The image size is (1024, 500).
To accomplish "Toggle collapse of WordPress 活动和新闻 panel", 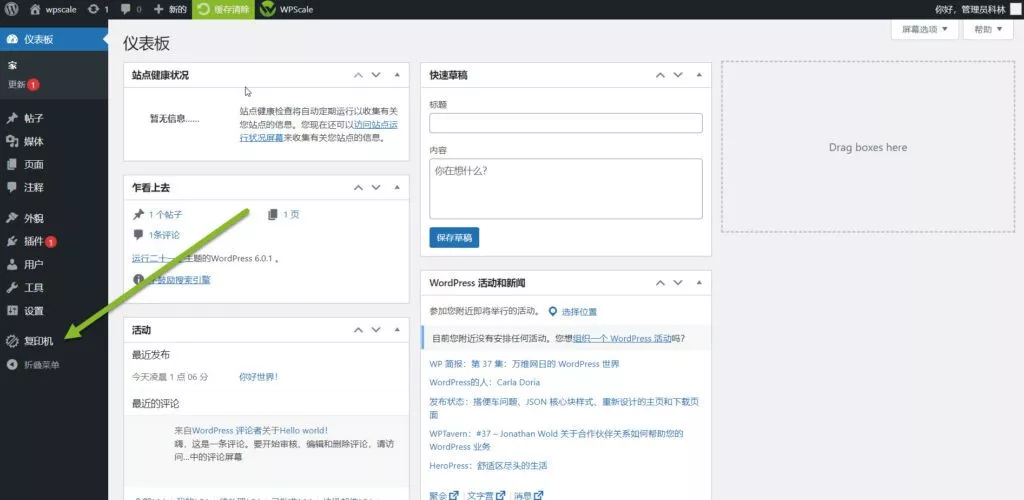I will (699, 283).
